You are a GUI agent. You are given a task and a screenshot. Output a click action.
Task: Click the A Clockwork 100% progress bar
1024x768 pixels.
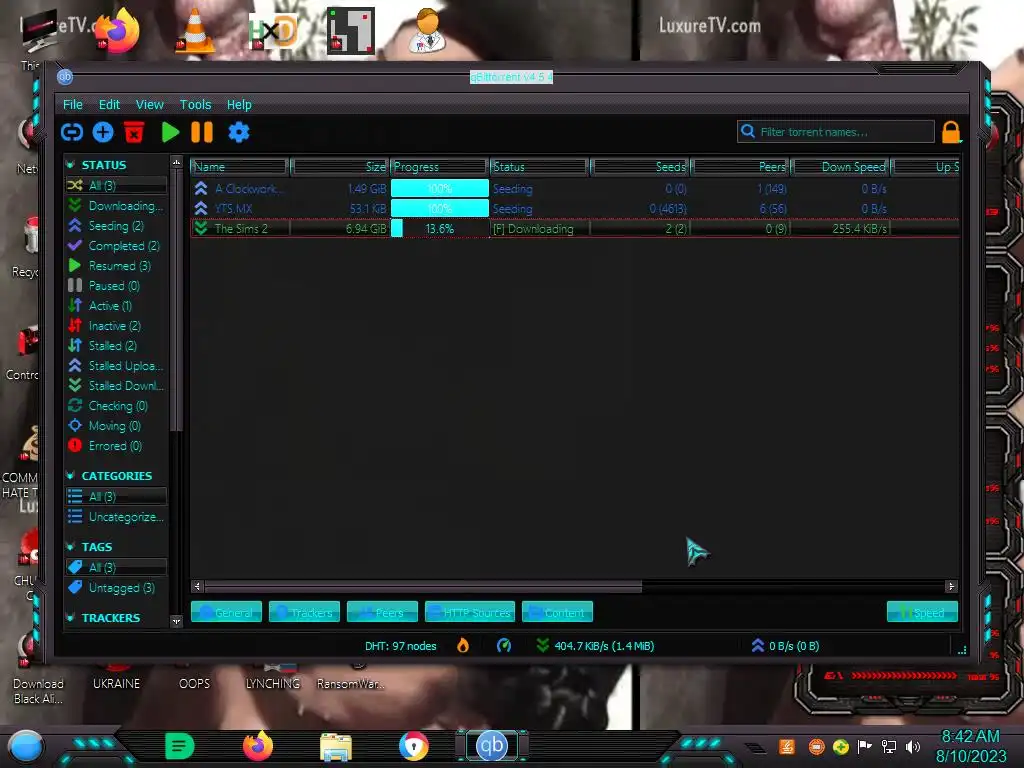[440, 189]
